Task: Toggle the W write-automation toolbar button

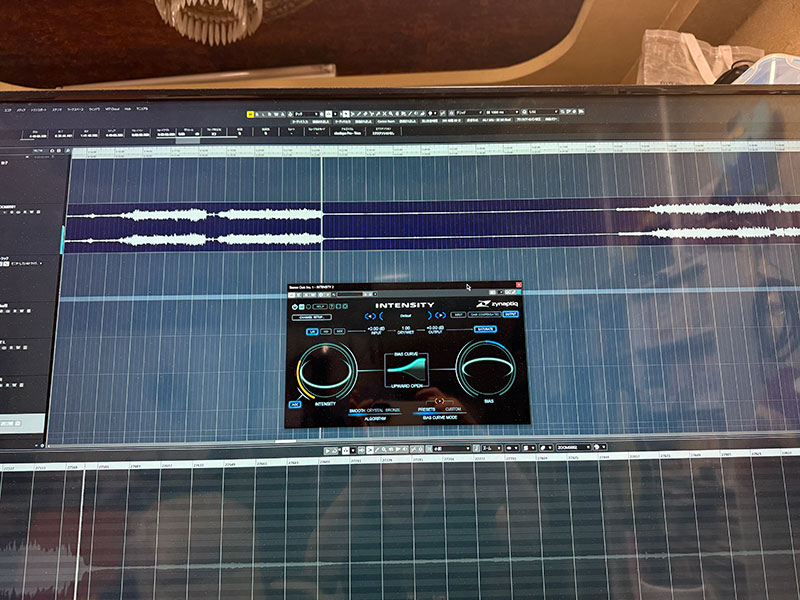Action: [x=277, y=114]
